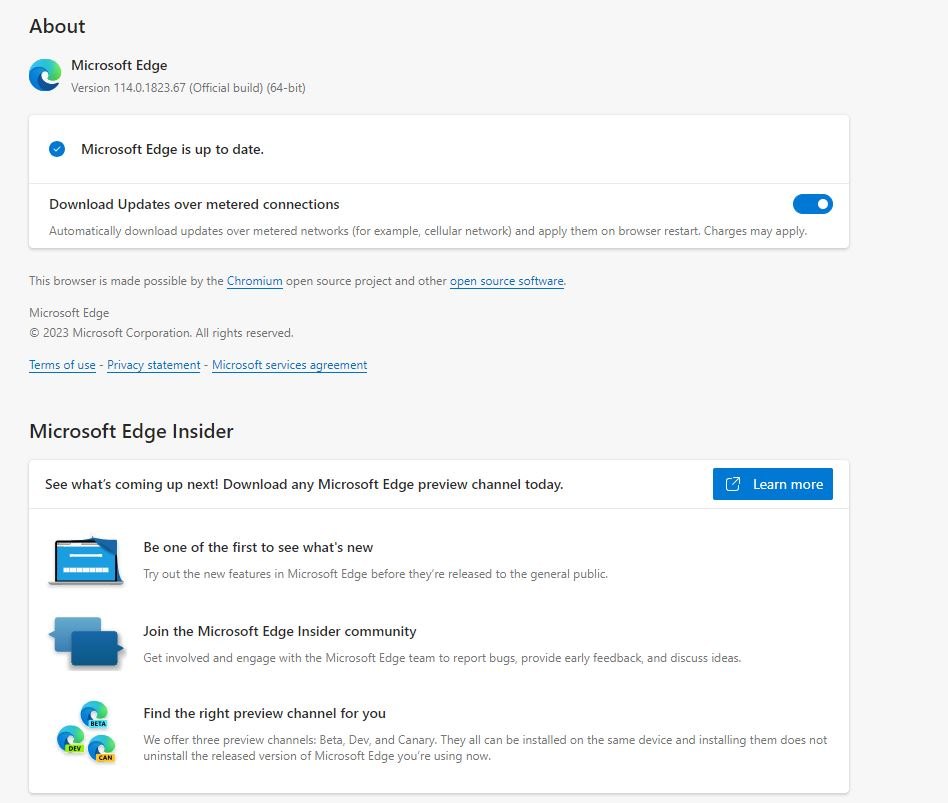The height and width of the screenshot is (803, 948).
Task: Click the Edge version number text
Action: coord(188,88)
